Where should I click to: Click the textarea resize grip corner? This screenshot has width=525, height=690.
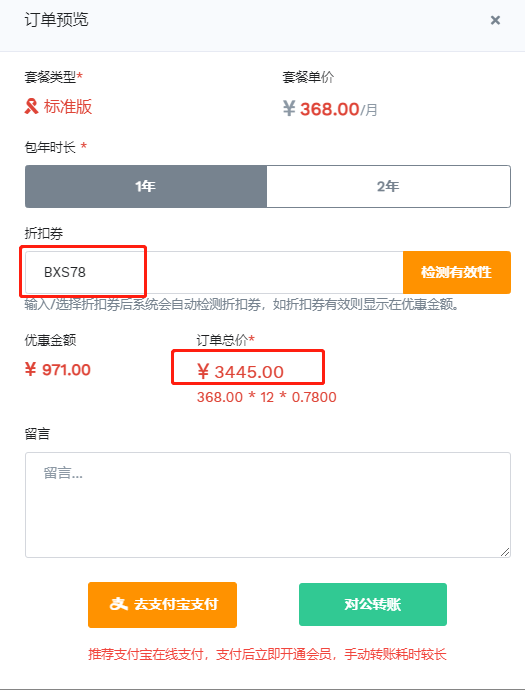point(505,552)
